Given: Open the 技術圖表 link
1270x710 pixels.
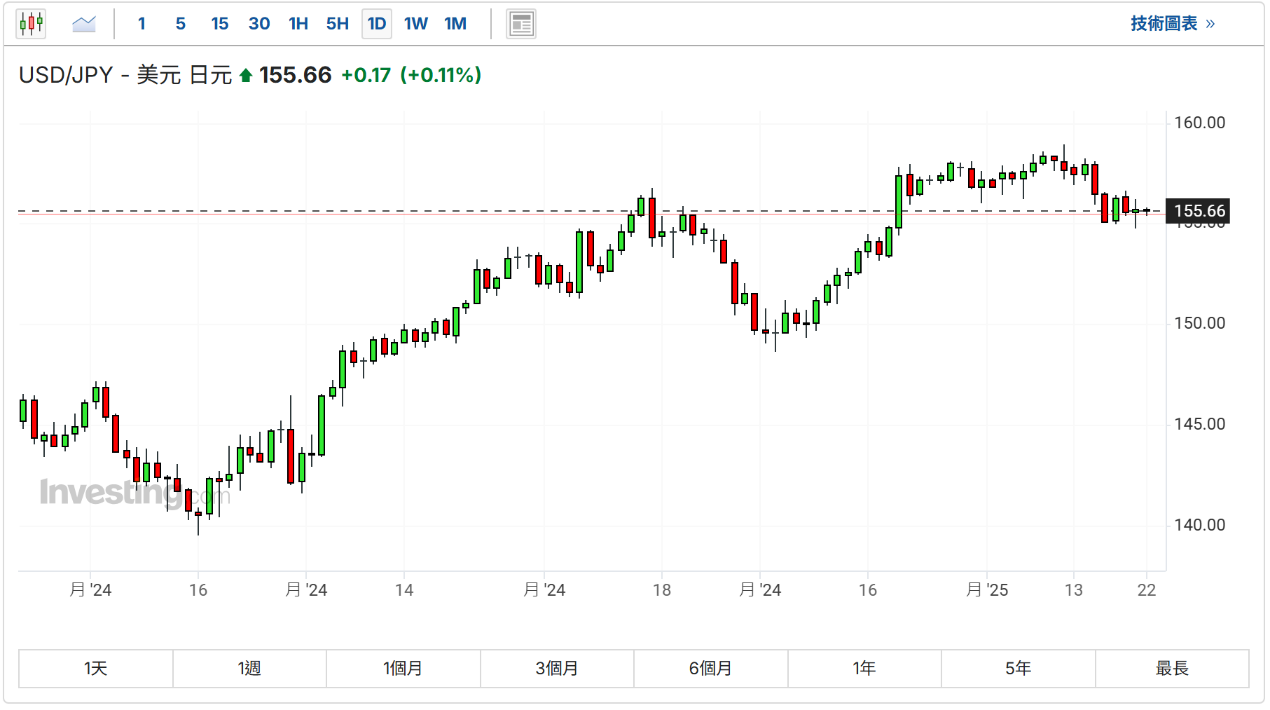Looking at the screenshot, I should coord(1172,23).
